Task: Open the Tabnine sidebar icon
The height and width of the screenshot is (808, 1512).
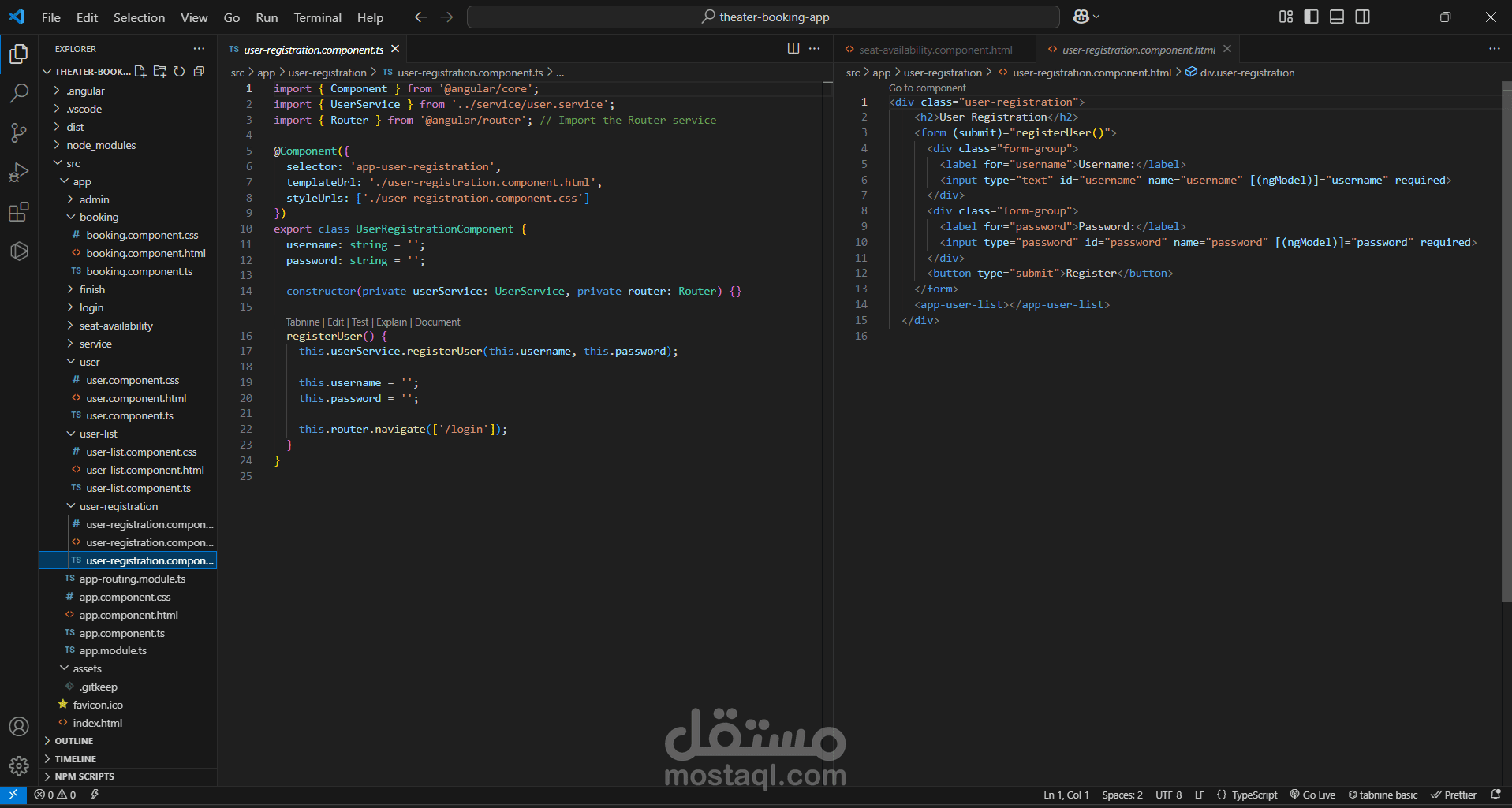Action: 19,251
